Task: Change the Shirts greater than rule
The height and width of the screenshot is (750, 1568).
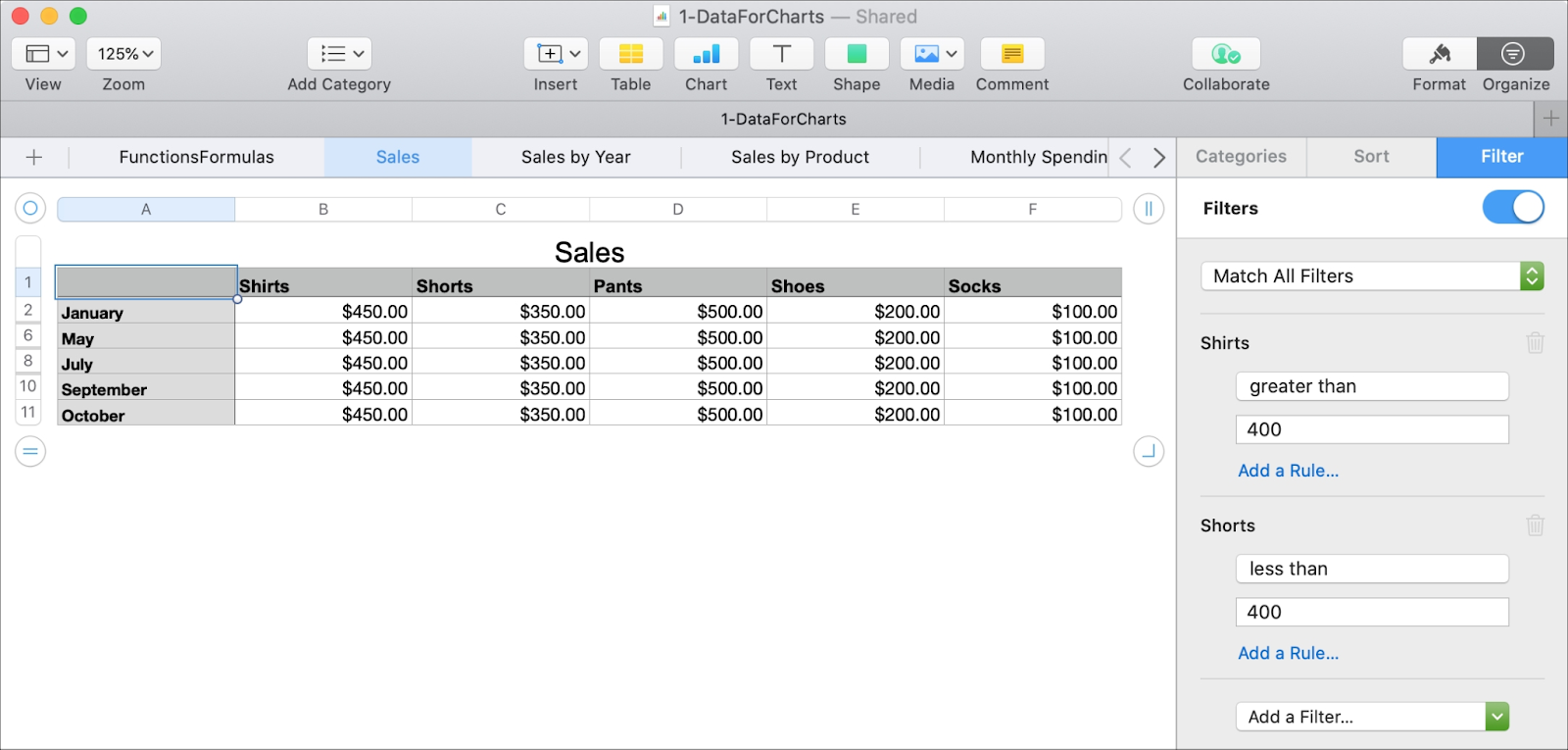Action: click(1372, 386)
